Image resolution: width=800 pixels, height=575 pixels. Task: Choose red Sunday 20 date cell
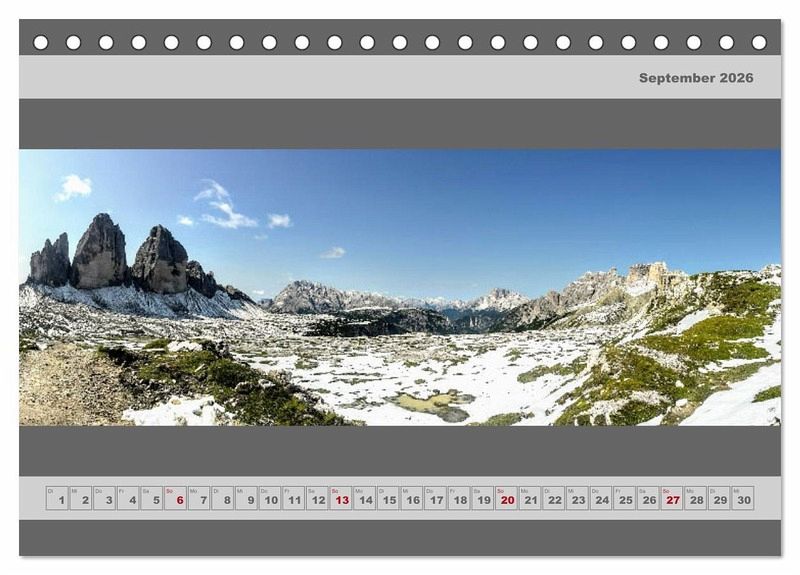click(506, 498)
